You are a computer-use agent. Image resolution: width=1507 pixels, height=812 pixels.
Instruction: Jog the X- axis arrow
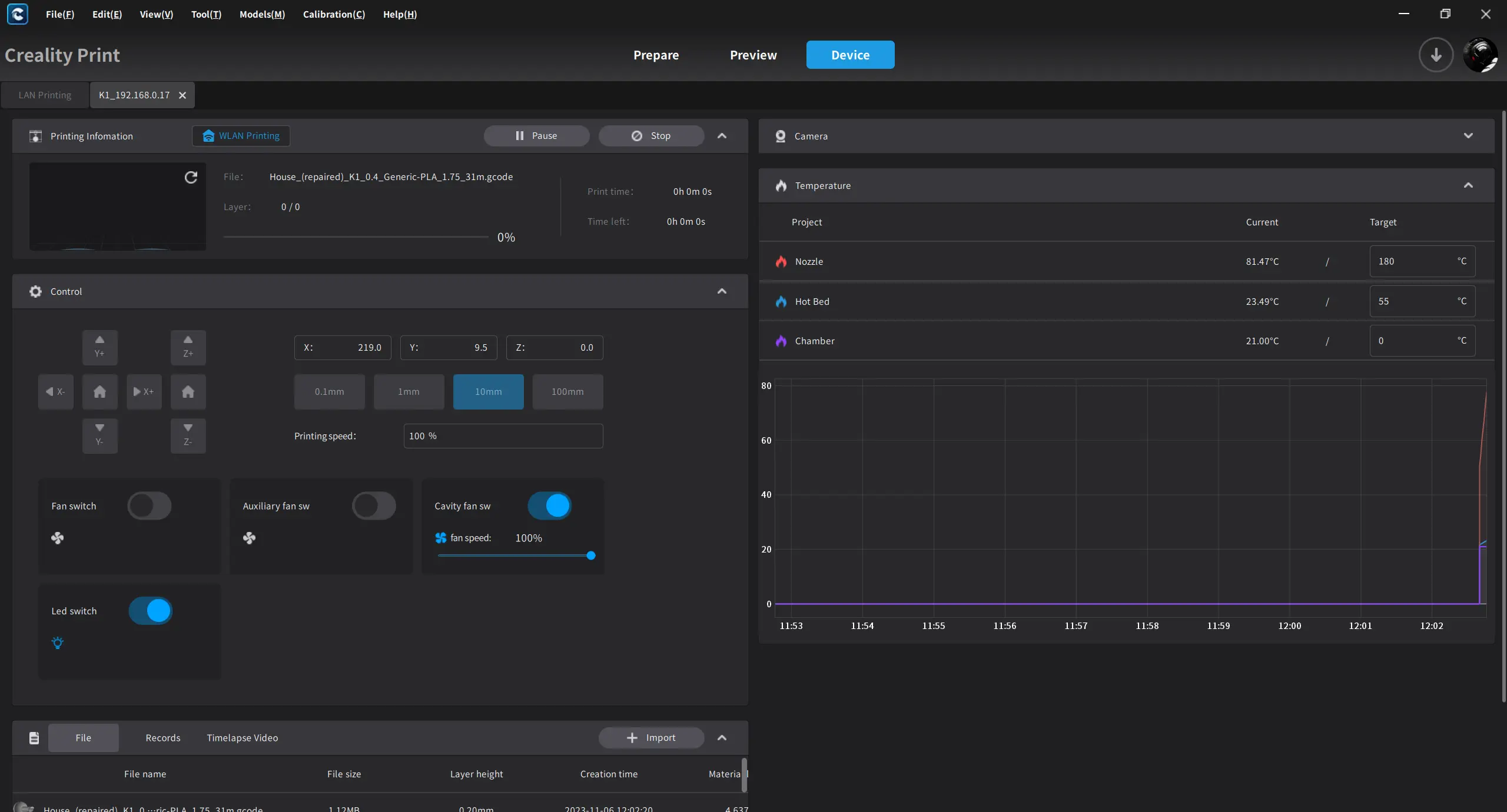[55, 391]
